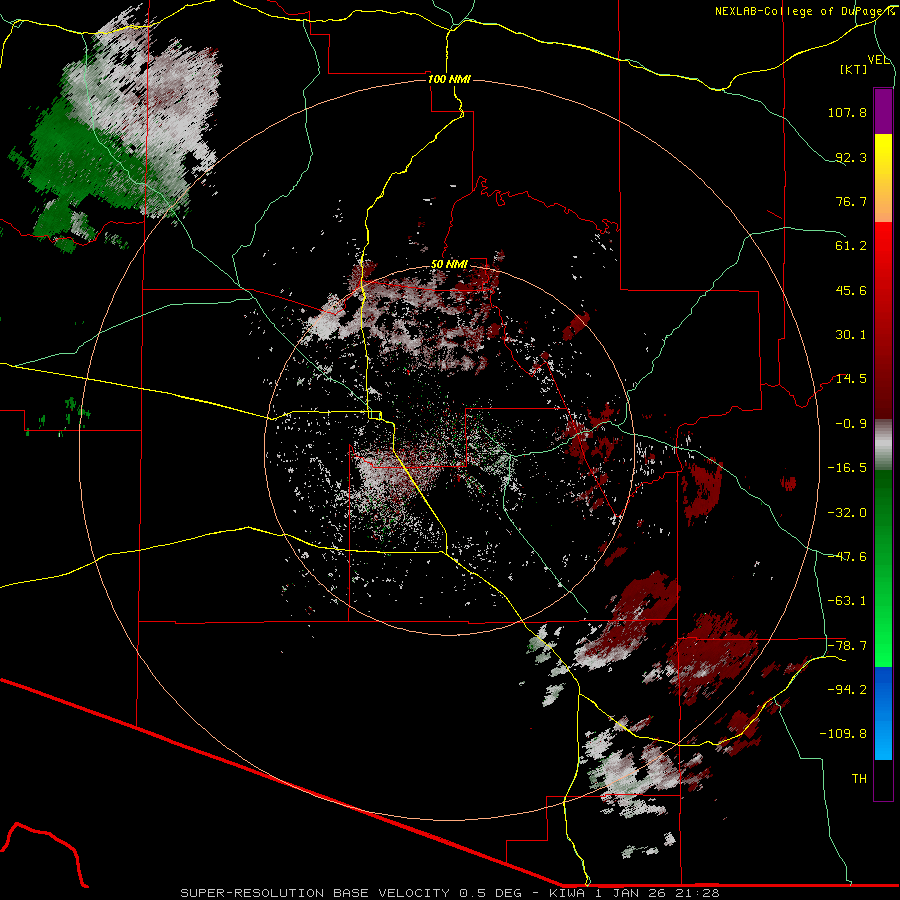Viewport: 900px width, 900px height.
Task: Click the 30.1 value on the velocity scale
Action: click(x=851, y=335)
